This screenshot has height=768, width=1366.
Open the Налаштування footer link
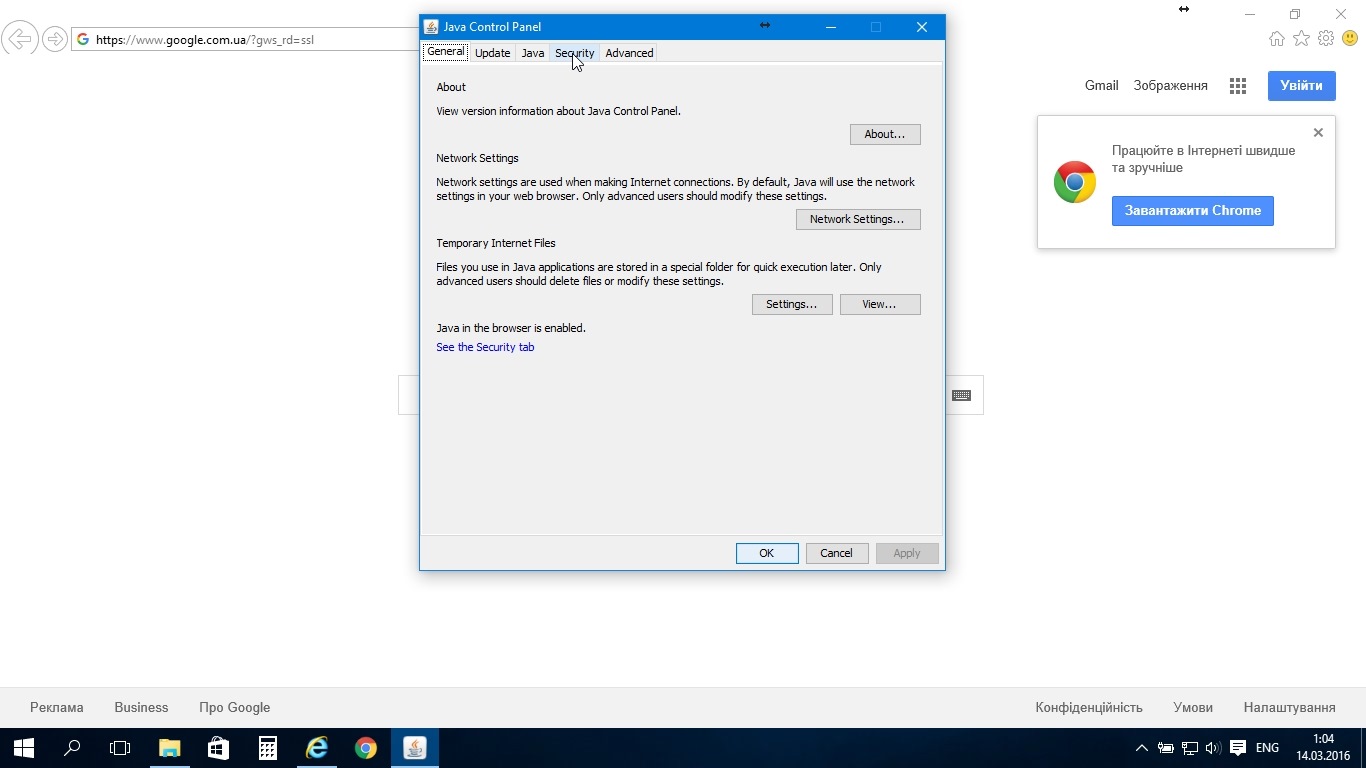coord(1290,707)
